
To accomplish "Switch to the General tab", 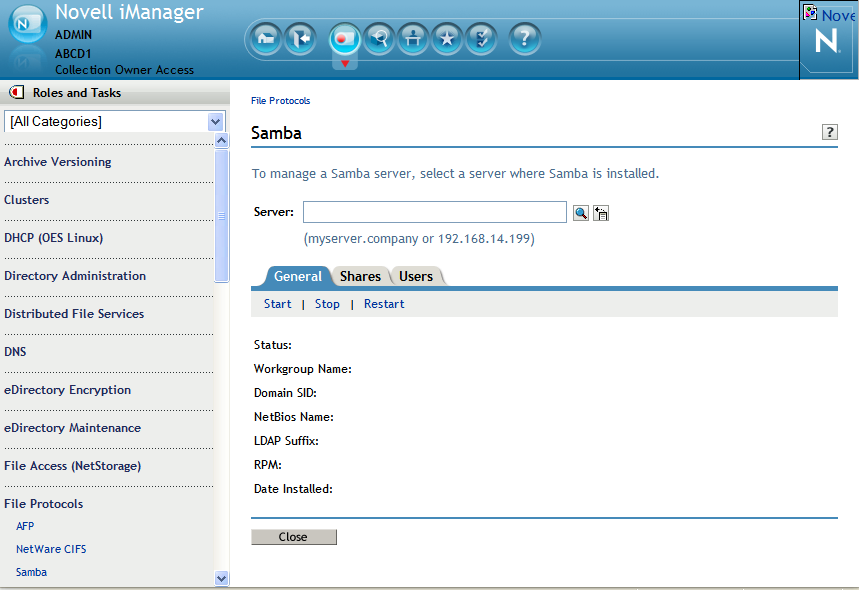I will pos(297,276).
